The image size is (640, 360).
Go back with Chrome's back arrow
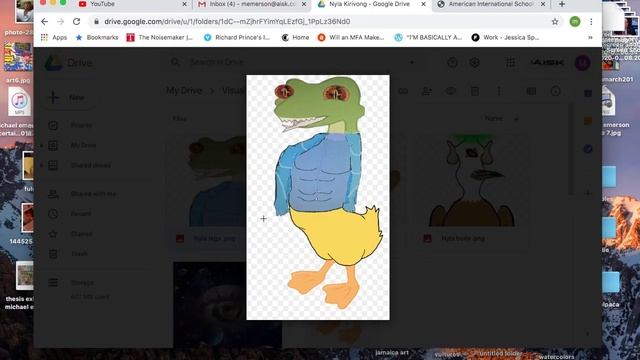(x=44, y=22)
